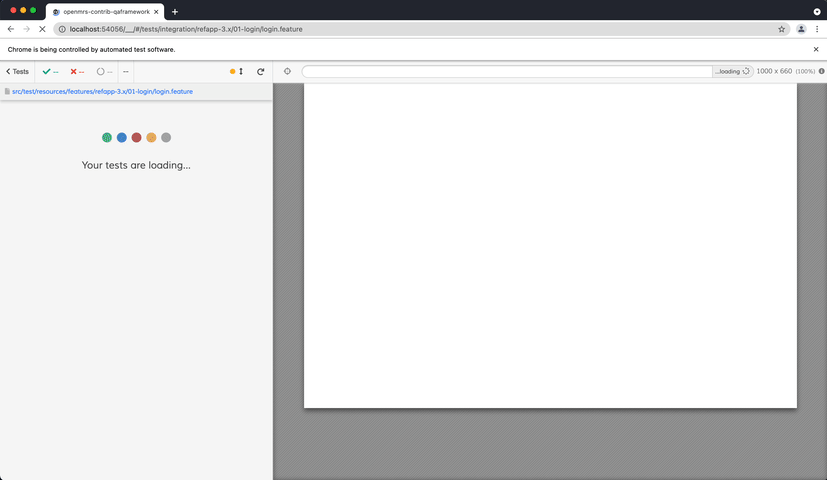Bookmark this page with the star icon
This screenshot has height=480, width=827.
coord(782,29)
